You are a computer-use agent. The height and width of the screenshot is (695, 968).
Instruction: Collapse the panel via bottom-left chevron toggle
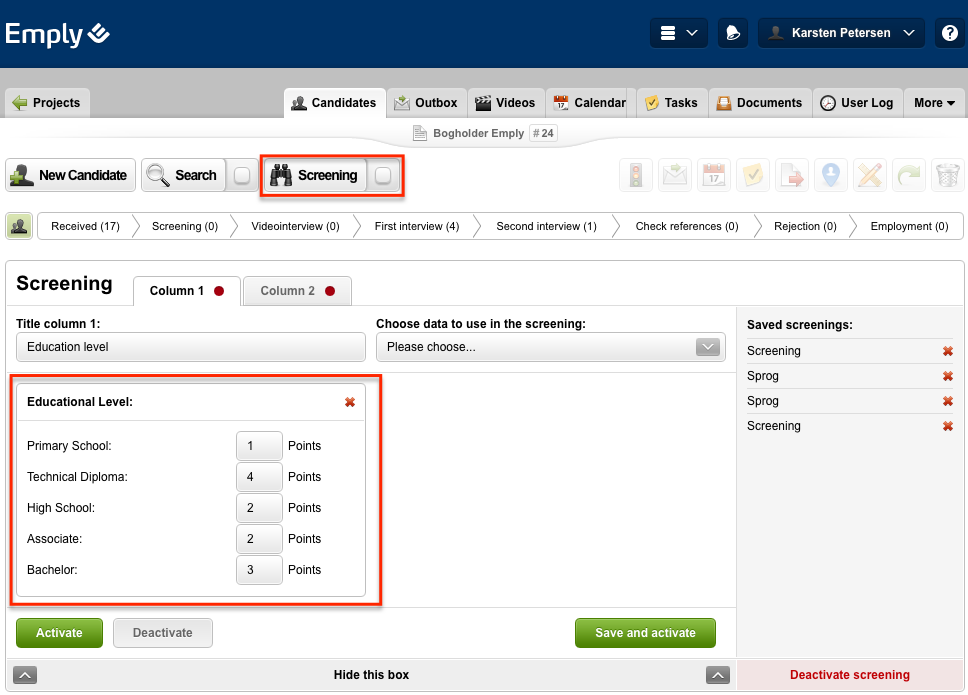(x=25, y=675)
